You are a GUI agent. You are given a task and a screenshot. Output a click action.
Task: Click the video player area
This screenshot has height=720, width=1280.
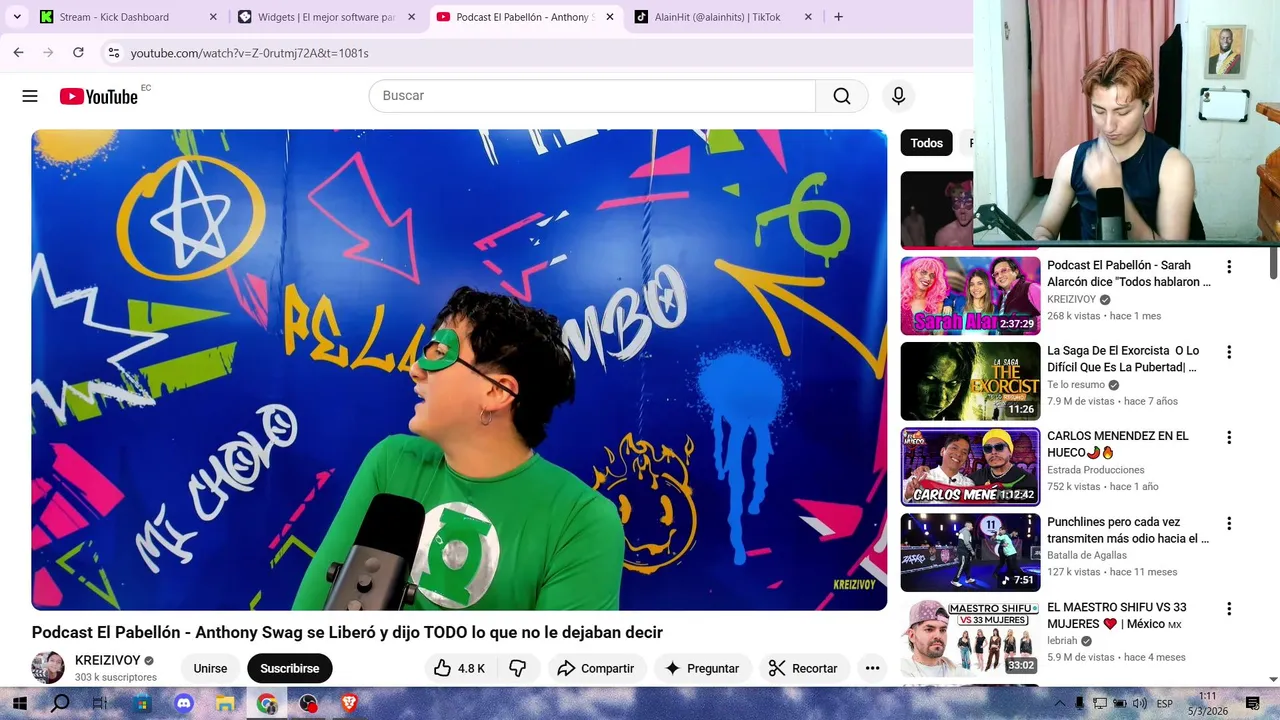tap(459, 369)
